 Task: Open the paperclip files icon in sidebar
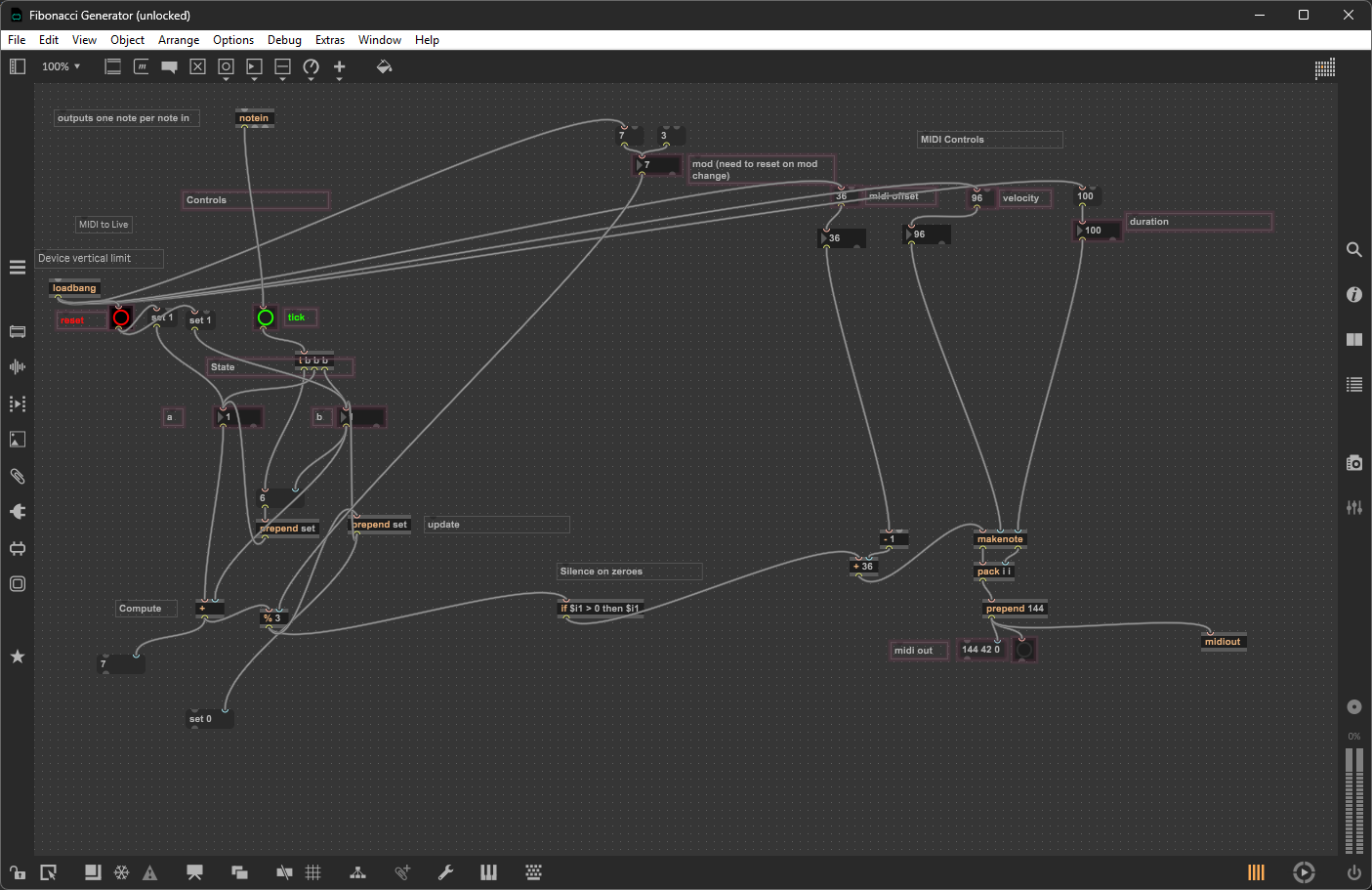(18, 476)
